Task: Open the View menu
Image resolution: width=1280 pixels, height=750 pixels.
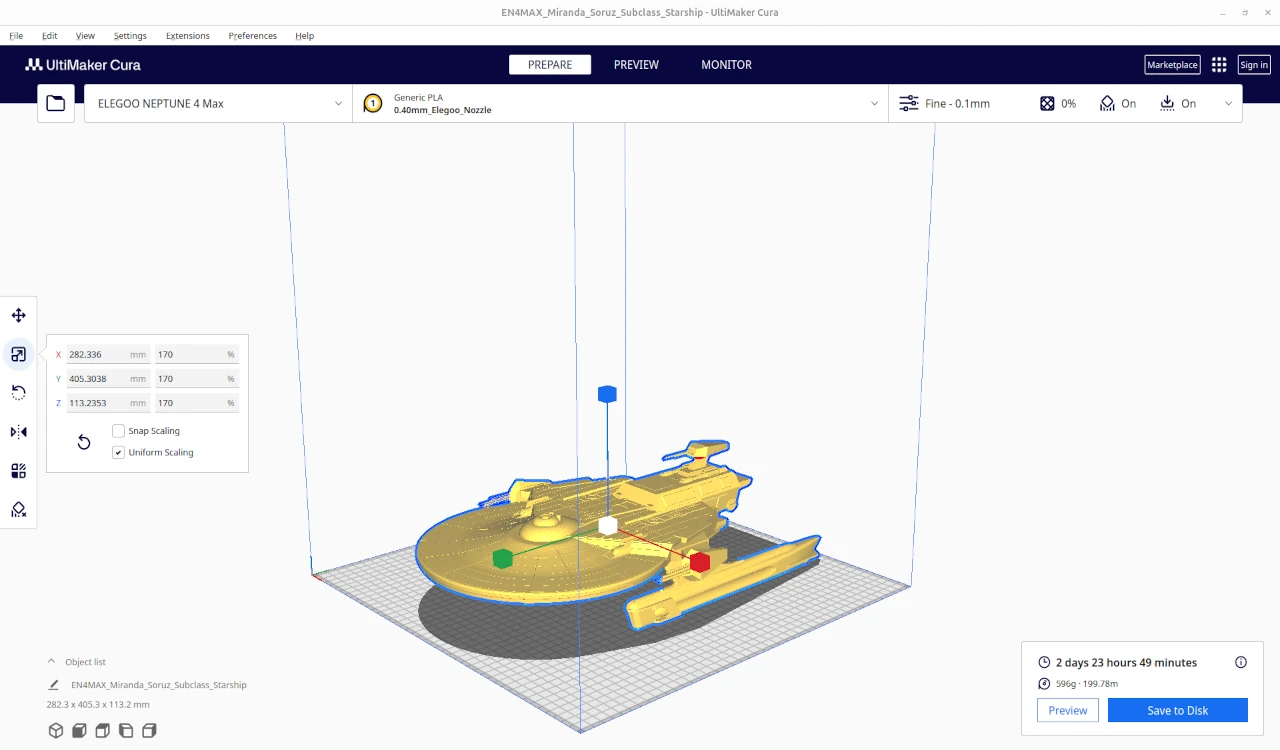Action: point(85,35)
